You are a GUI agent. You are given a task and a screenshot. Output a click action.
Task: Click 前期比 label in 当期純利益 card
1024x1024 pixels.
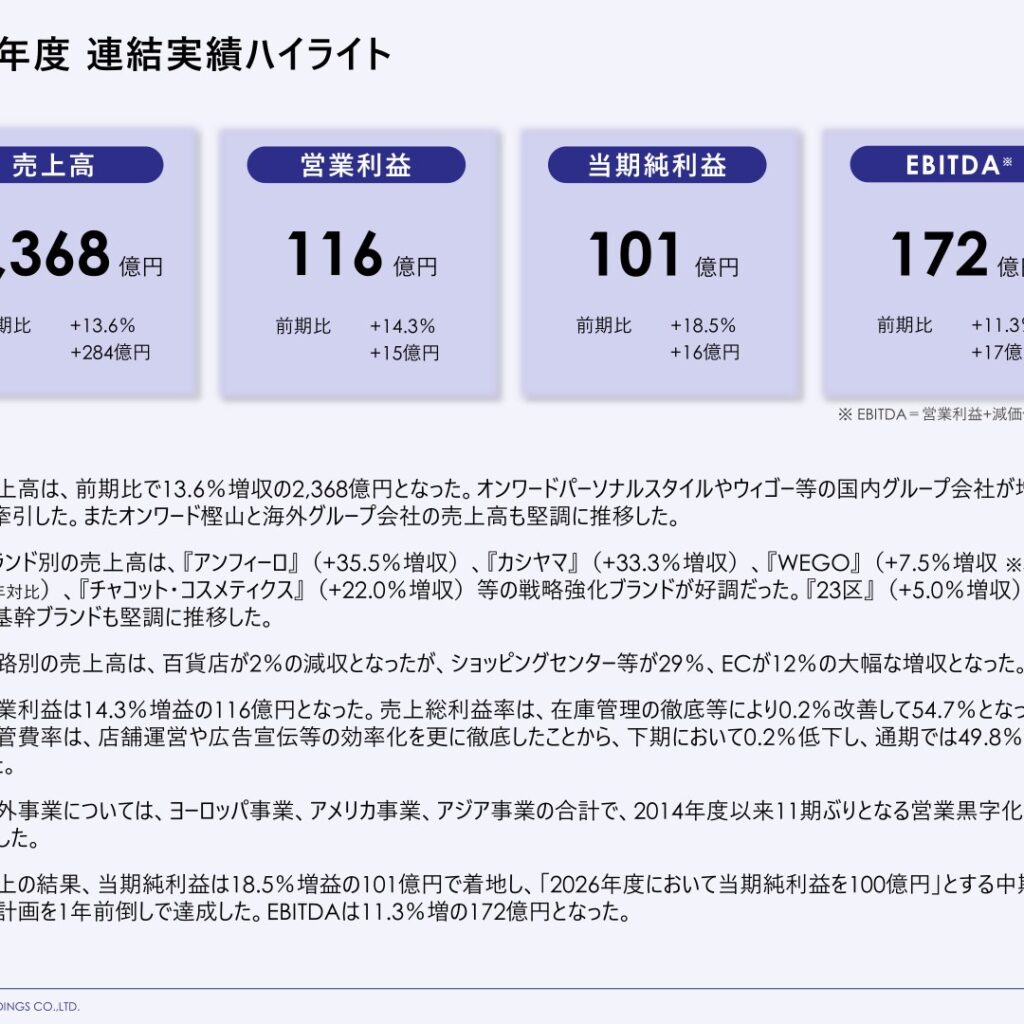(603, 325)
